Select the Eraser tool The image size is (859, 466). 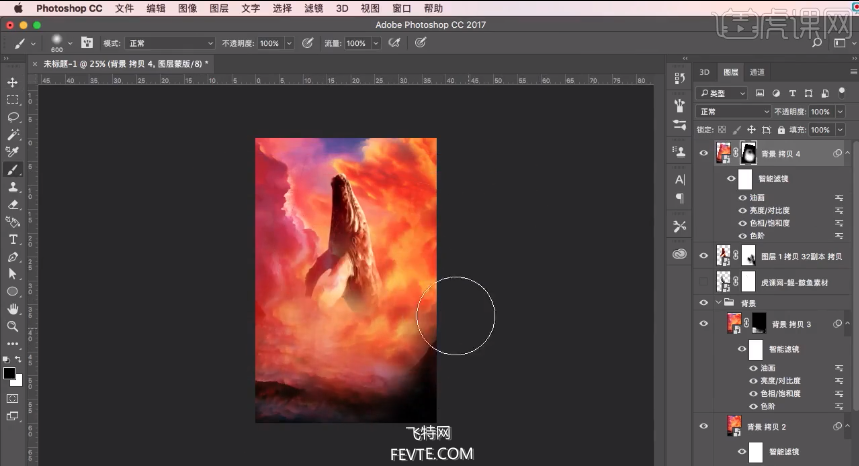coord(12,205)
